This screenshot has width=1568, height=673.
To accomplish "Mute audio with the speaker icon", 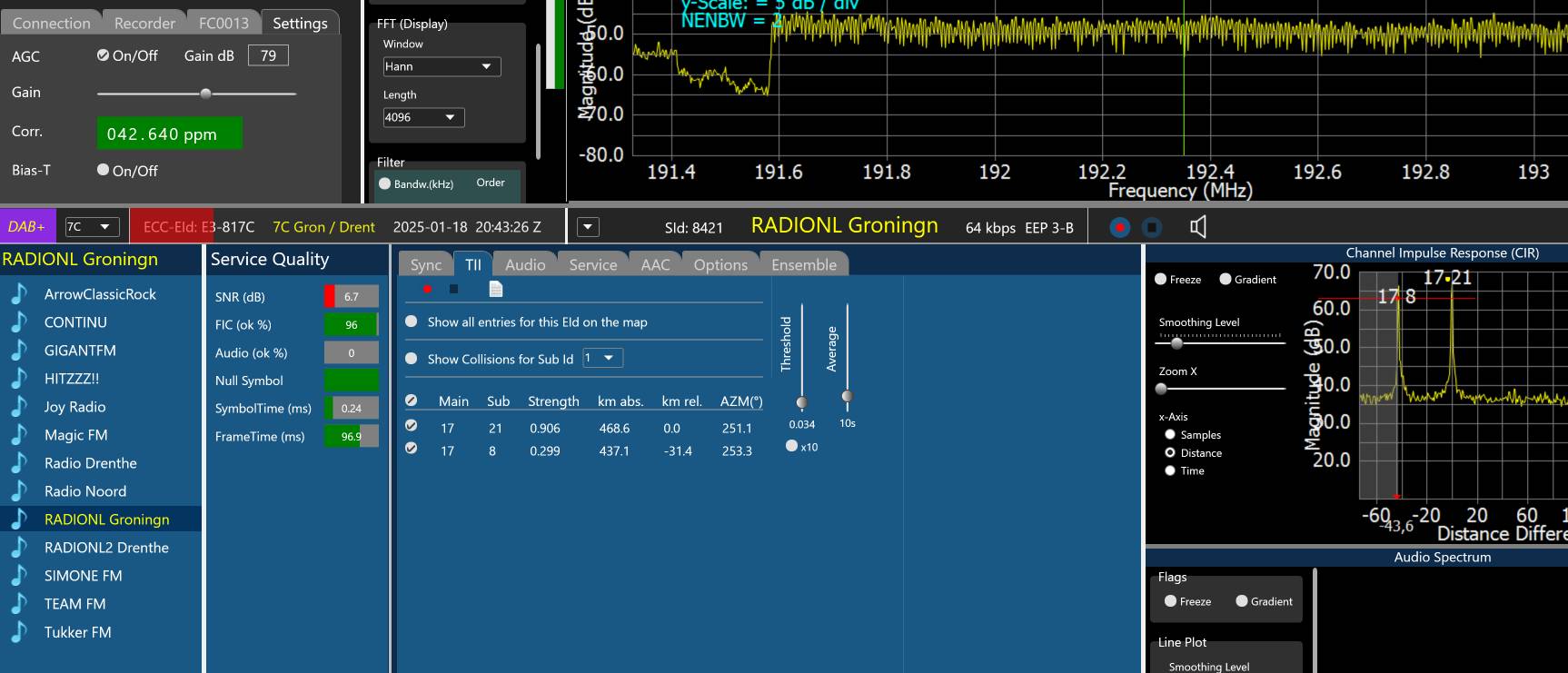I will 1198,227.
